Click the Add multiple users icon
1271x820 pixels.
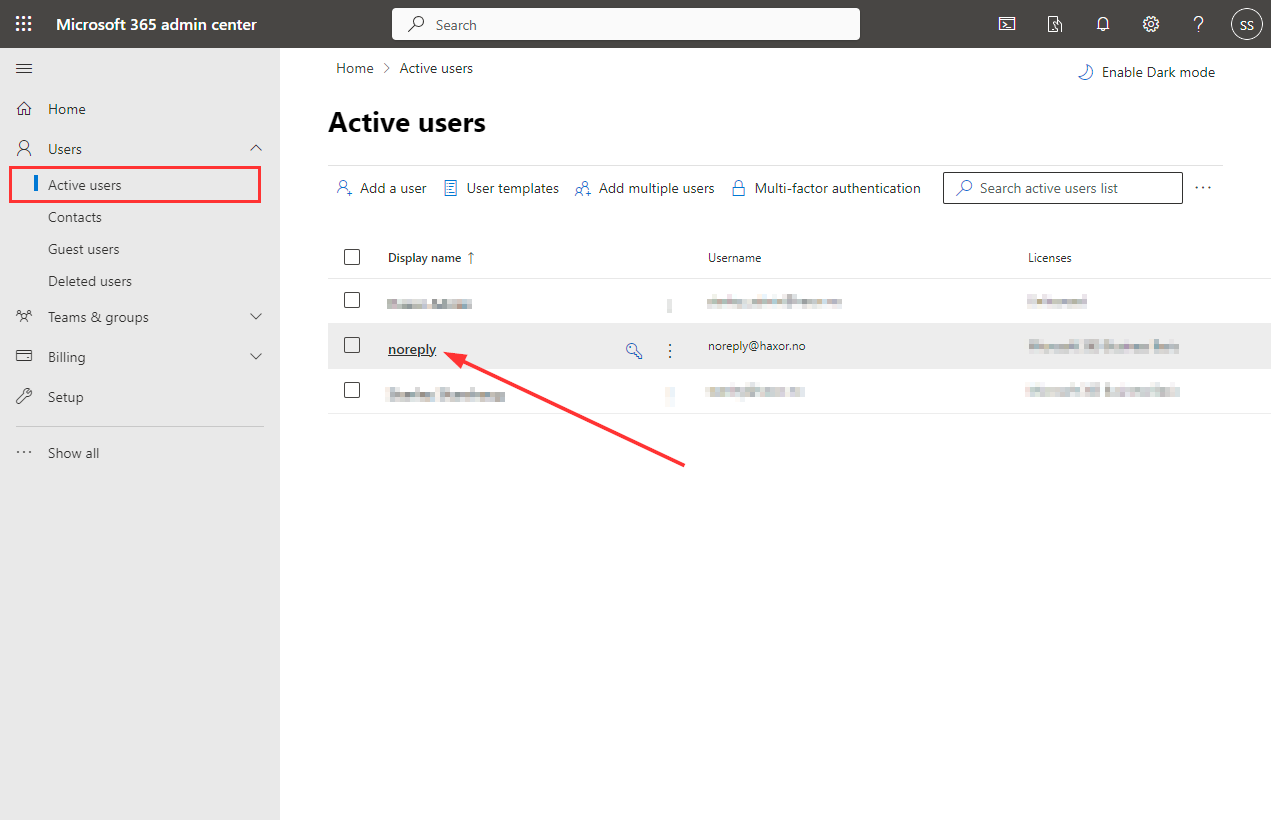pyautogui.click(x=582, y=188)
